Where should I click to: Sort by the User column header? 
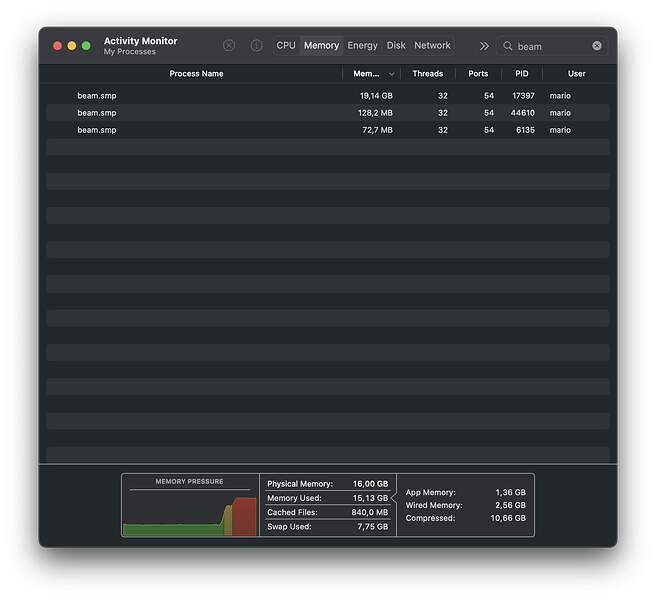576,74
